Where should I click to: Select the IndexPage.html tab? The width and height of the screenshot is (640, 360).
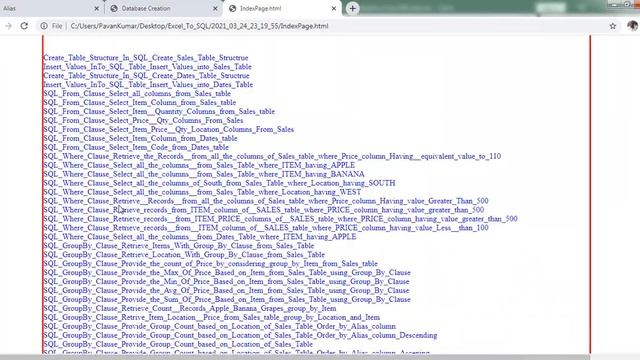tap(282, 8)
